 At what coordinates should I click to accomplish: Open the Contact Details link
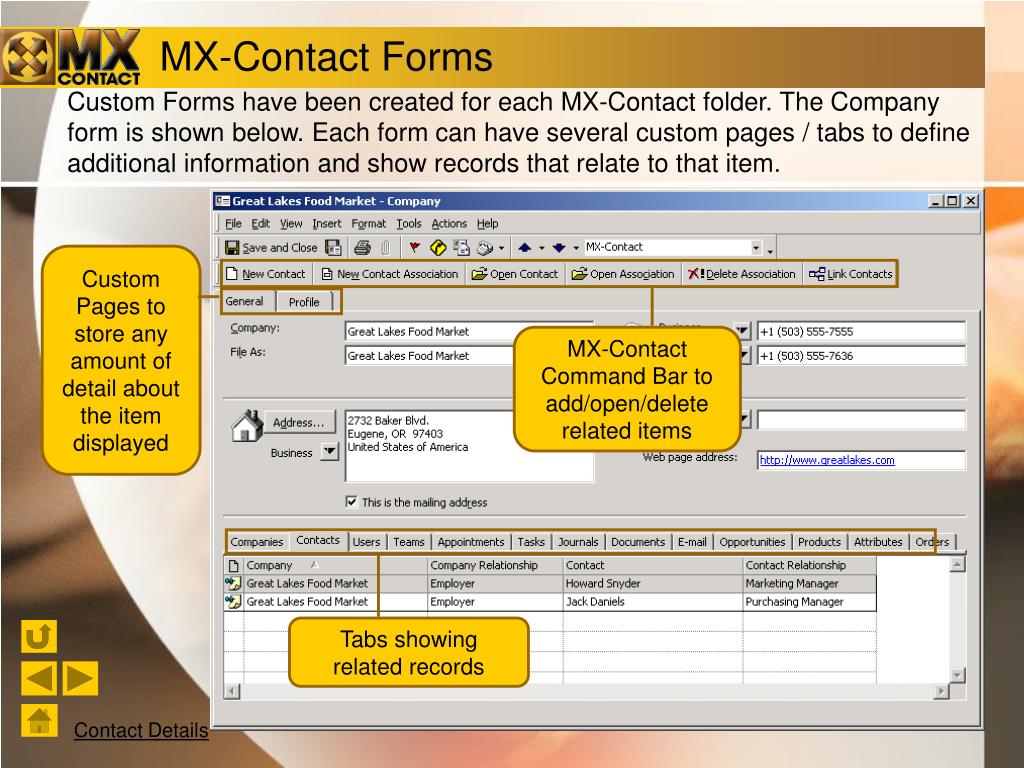click(x=141, y=730)
